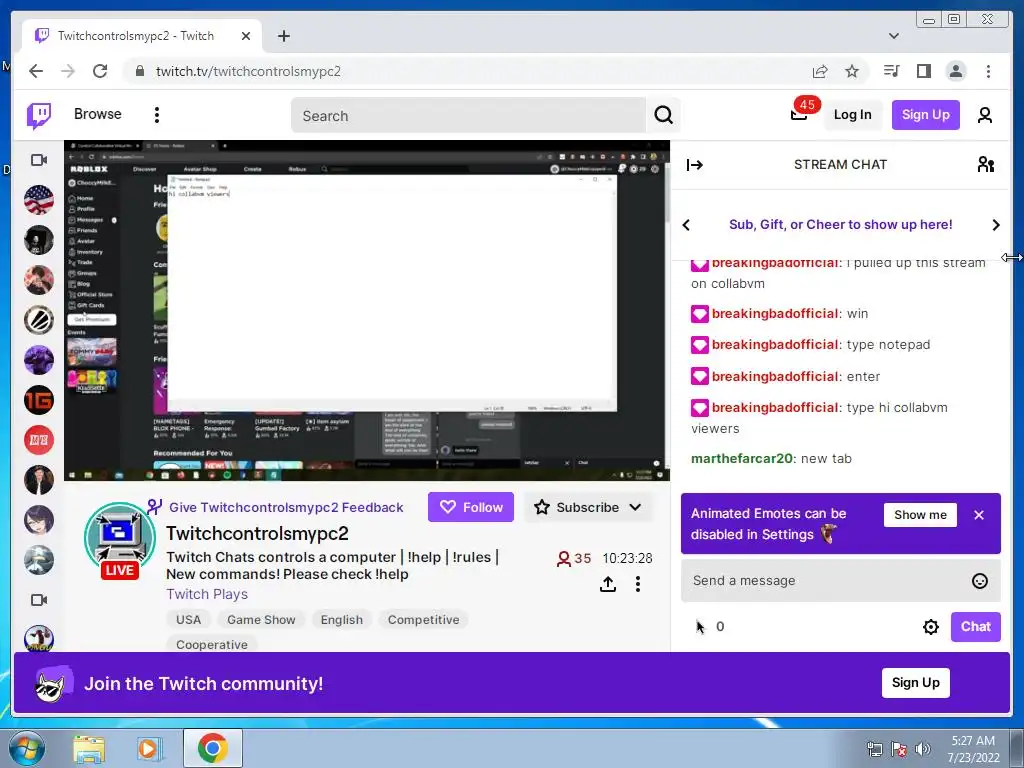This screenshot has height=768, width=1024.
Task: Open Windows Explorer from taskbar
Action: coord(89,748)
